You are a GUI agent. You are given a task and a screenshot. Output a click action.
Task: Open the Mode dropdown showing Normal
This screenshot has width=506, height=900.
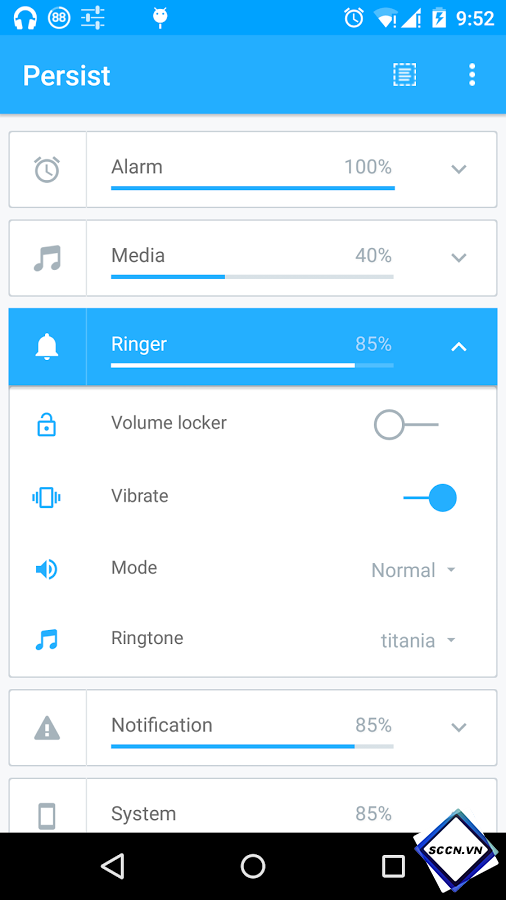pos(414,570)
